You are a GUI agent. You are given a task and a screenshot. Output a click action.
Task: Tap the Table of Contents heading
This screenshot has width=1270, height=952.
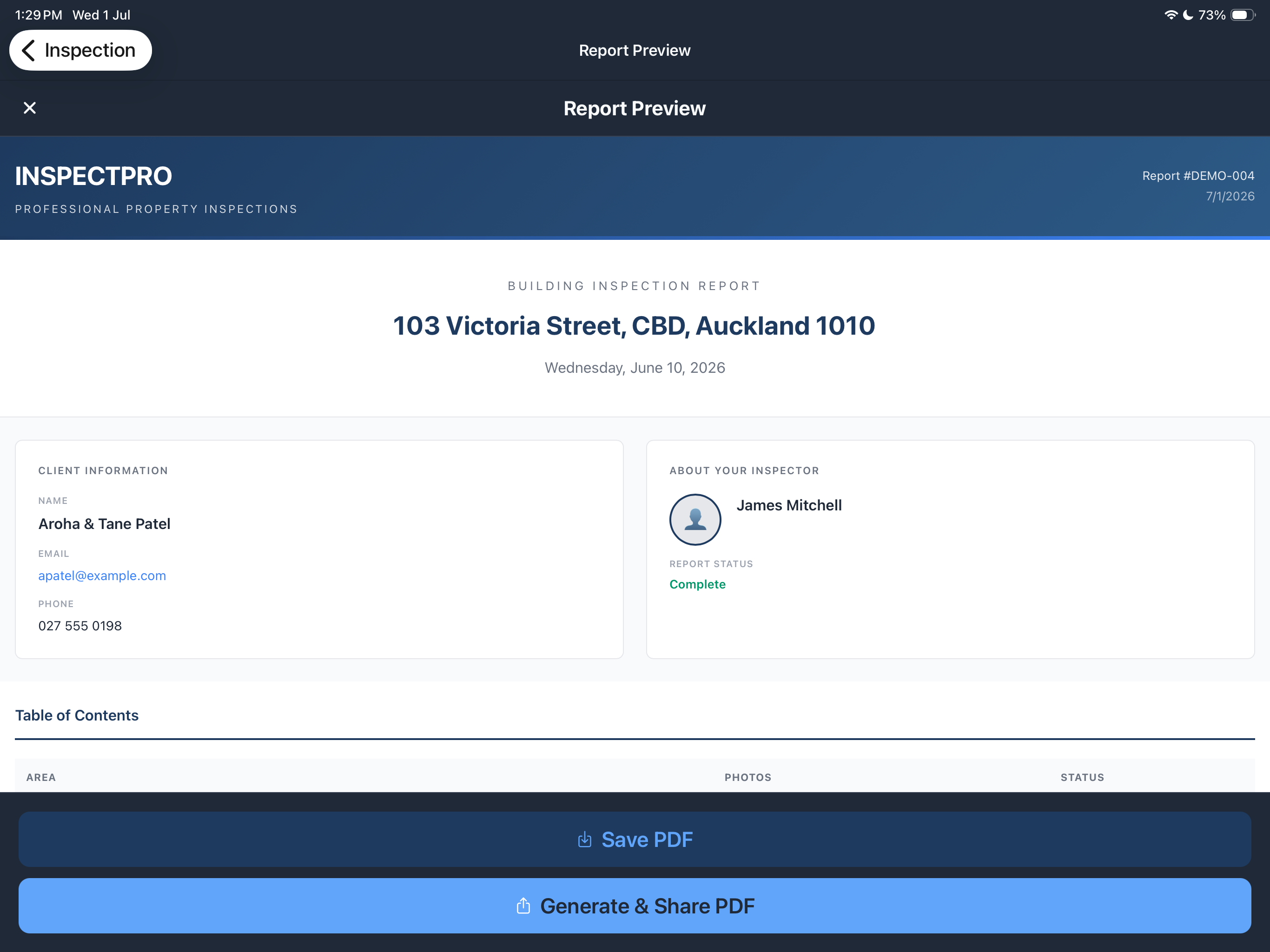click(x=77, y=715)
